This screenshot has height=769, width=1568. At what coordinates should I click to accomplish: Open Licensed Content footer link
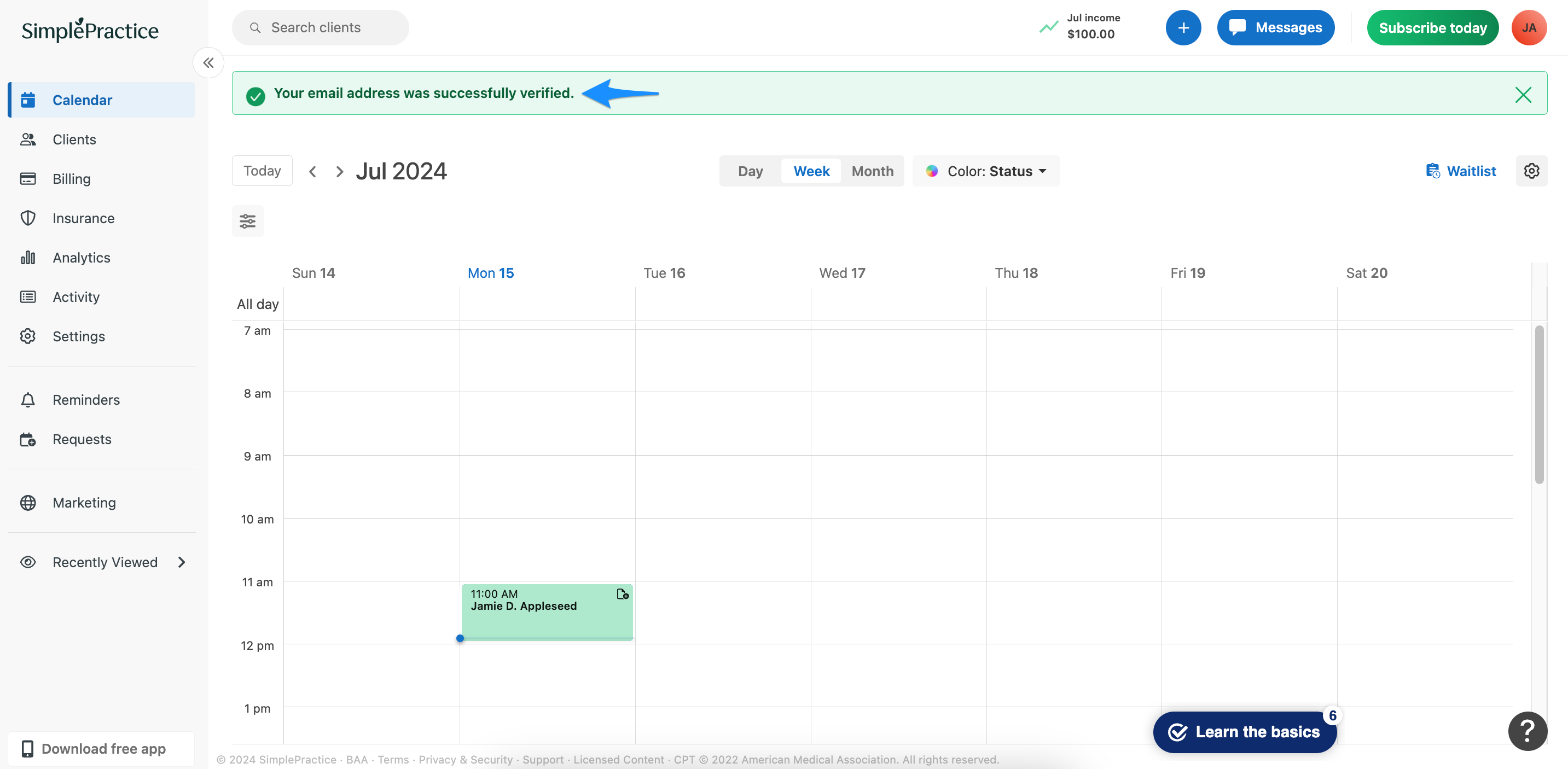[618, 759]
